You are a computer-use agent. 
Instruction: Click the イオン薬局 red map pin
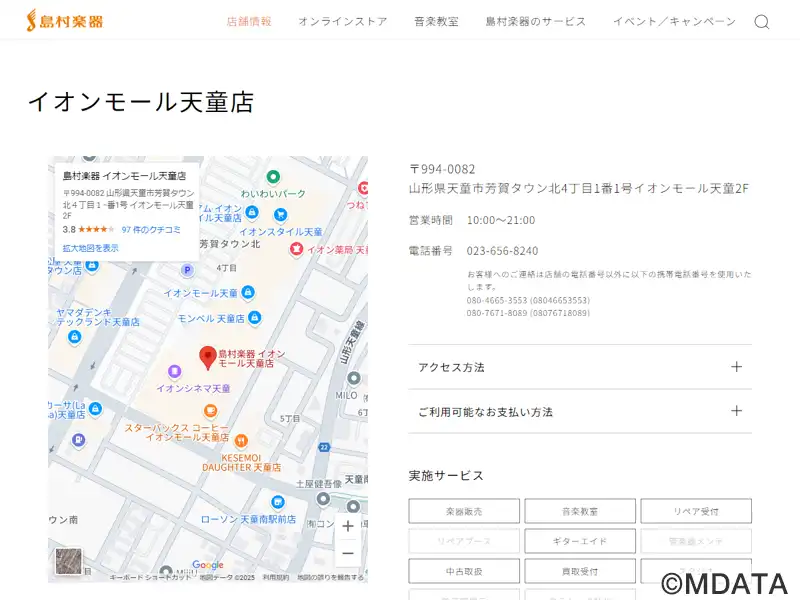pos(296,249)
